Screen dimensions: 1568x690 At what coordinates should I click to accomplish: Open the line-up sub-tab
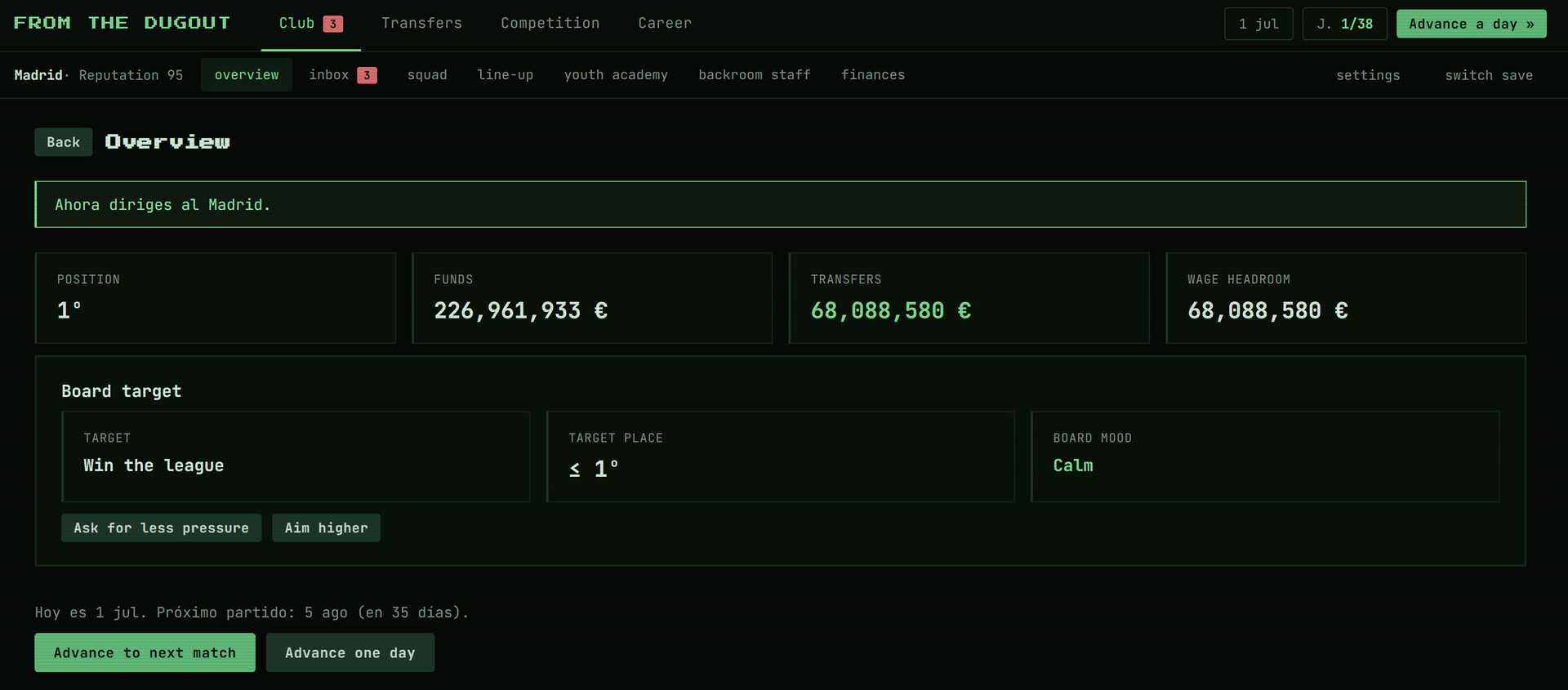coord(505,75)
